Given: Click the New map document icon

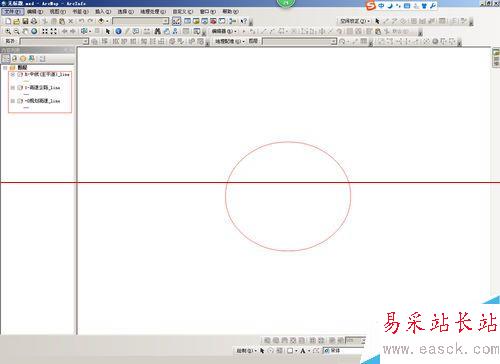Looking at the screenshot, I should 8,21.
